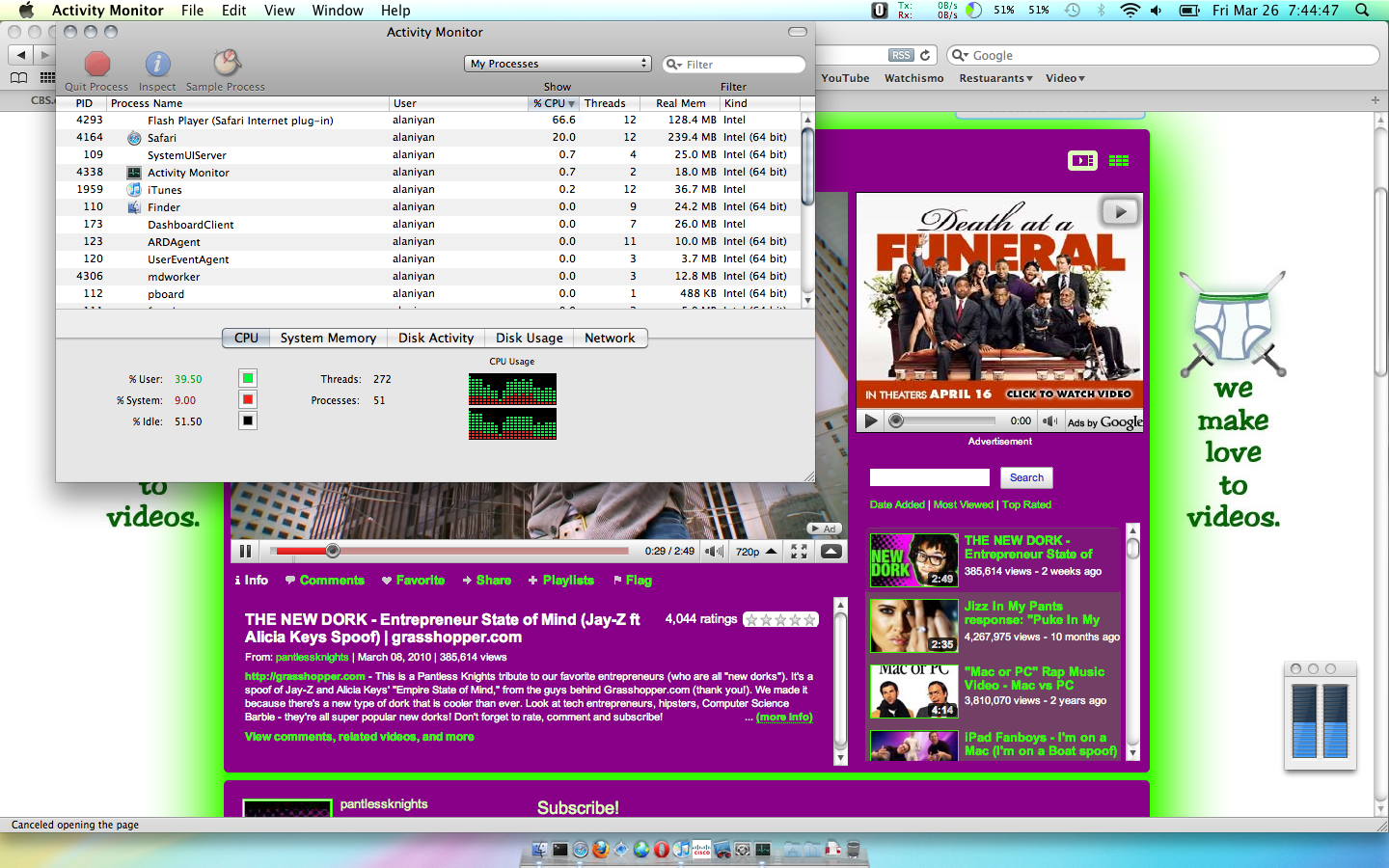Open Finder from the Dock
The height and width of the screenshot is (868, 1389).
click(x=540, y=850)
